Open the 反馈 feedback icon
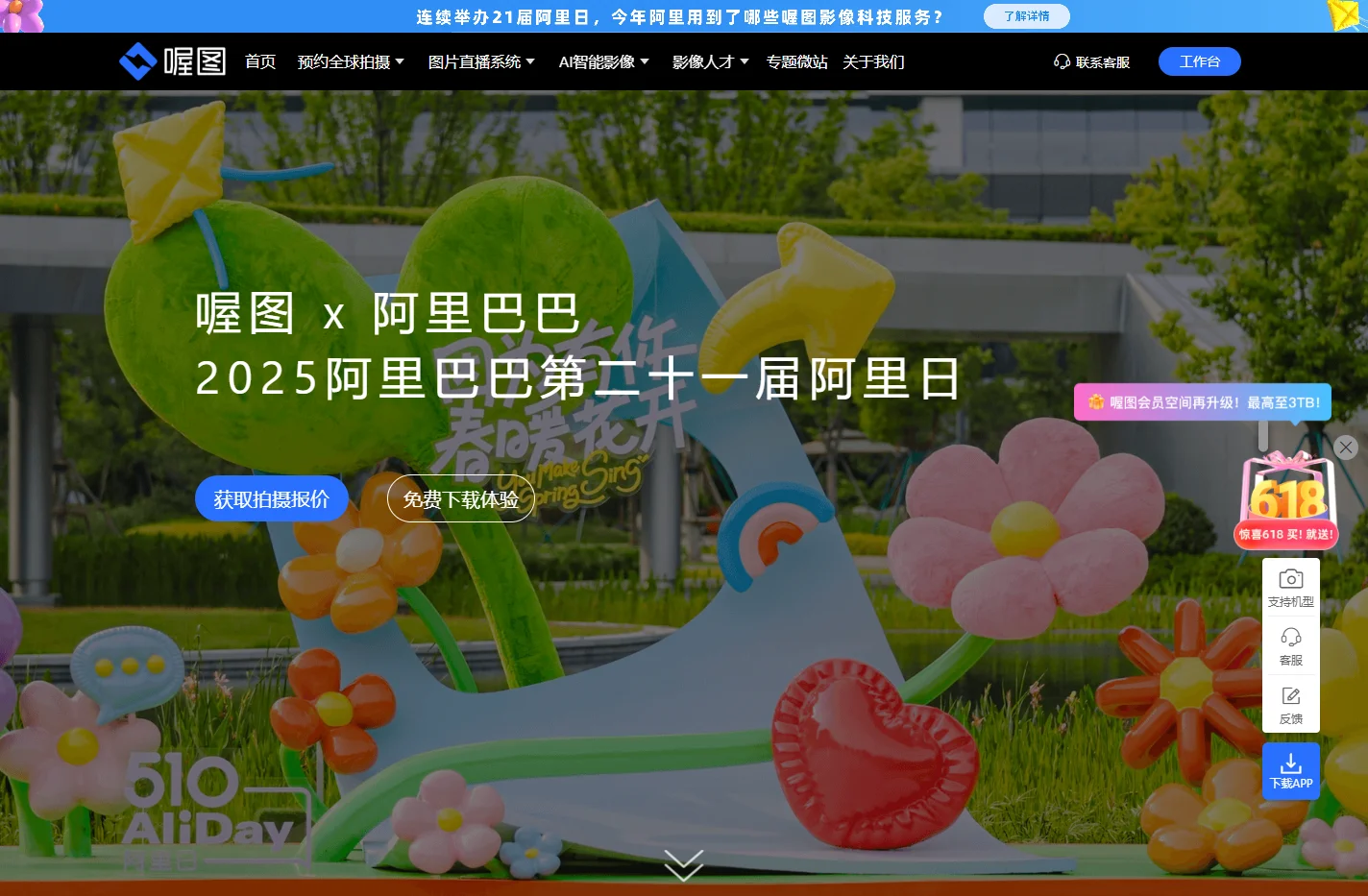1368x896 pixels. [1291, 705]
